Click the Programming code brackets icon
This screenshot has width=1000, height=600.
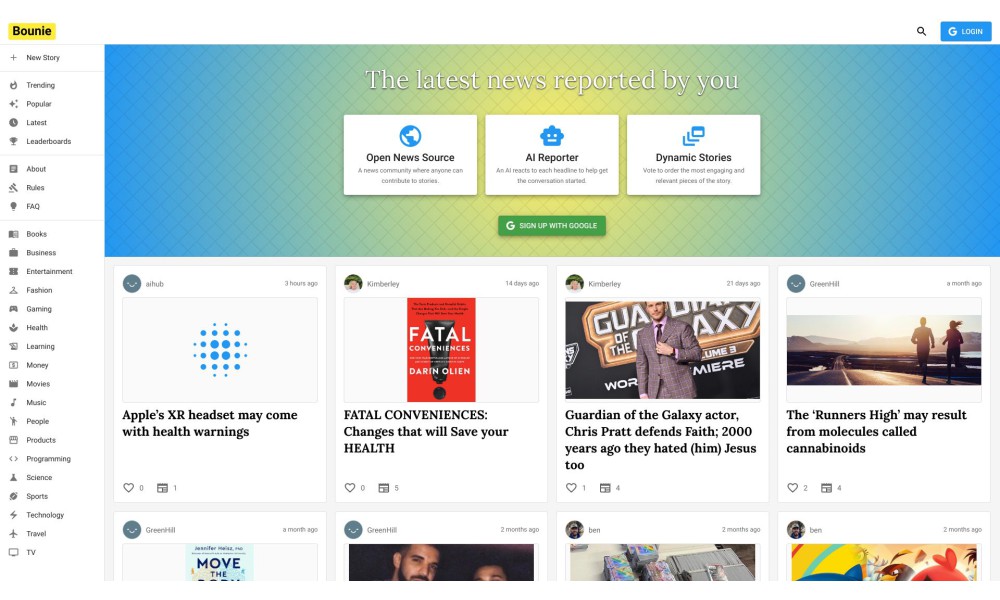coord(13,458)
